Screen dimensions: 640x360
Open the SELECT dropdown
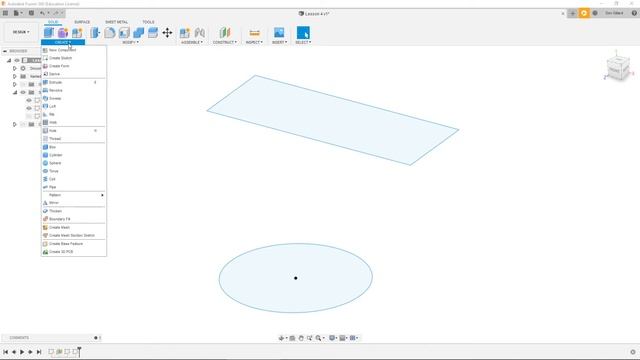(x=303, y=42)
